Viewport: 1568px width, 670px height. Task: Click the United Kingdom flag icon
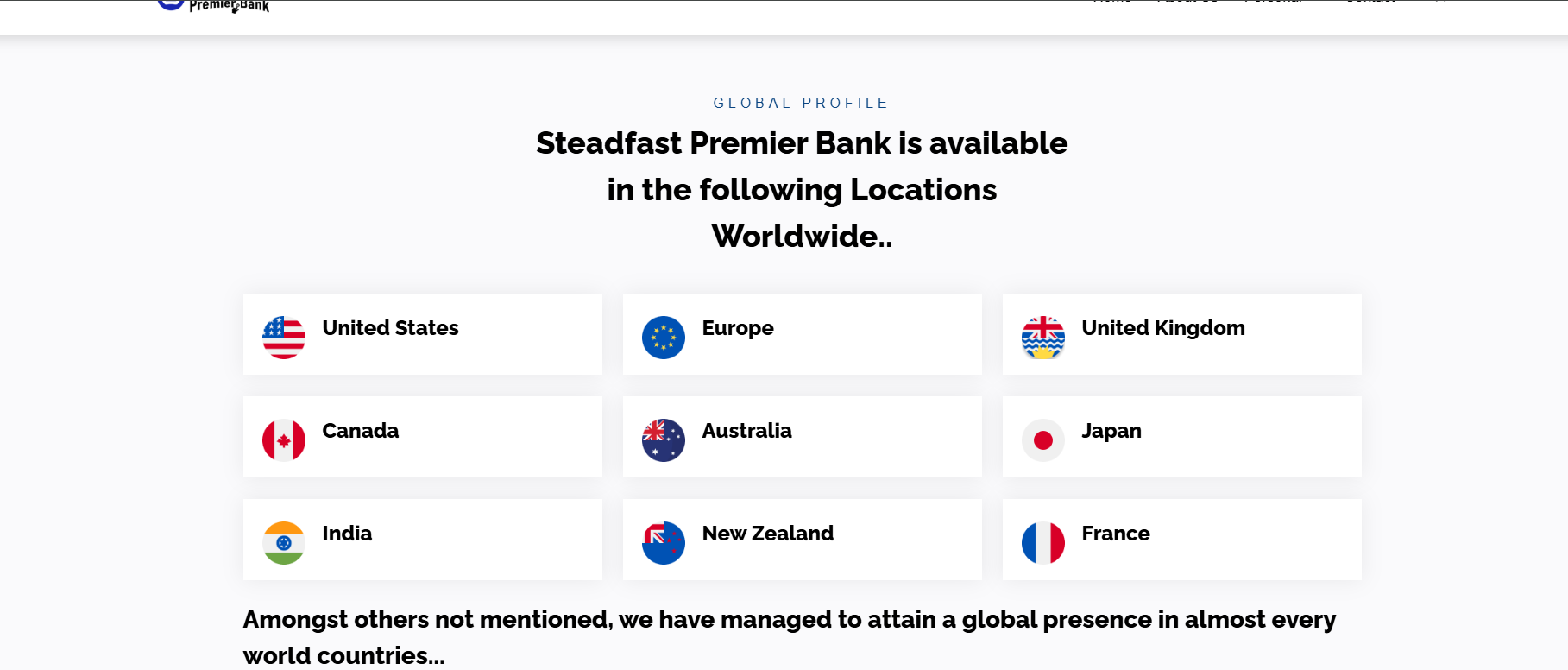click(1043, 338)
